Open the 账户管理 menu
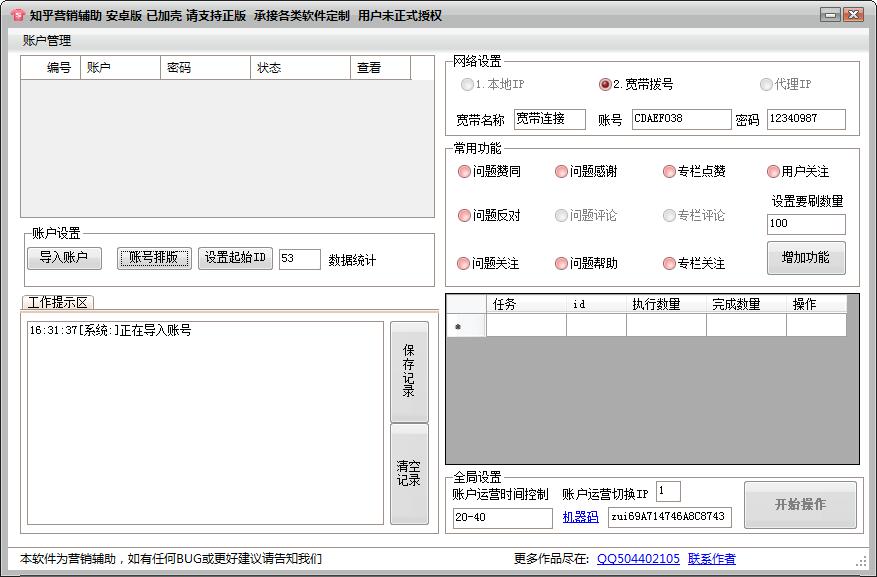 (x=47, y=41)
